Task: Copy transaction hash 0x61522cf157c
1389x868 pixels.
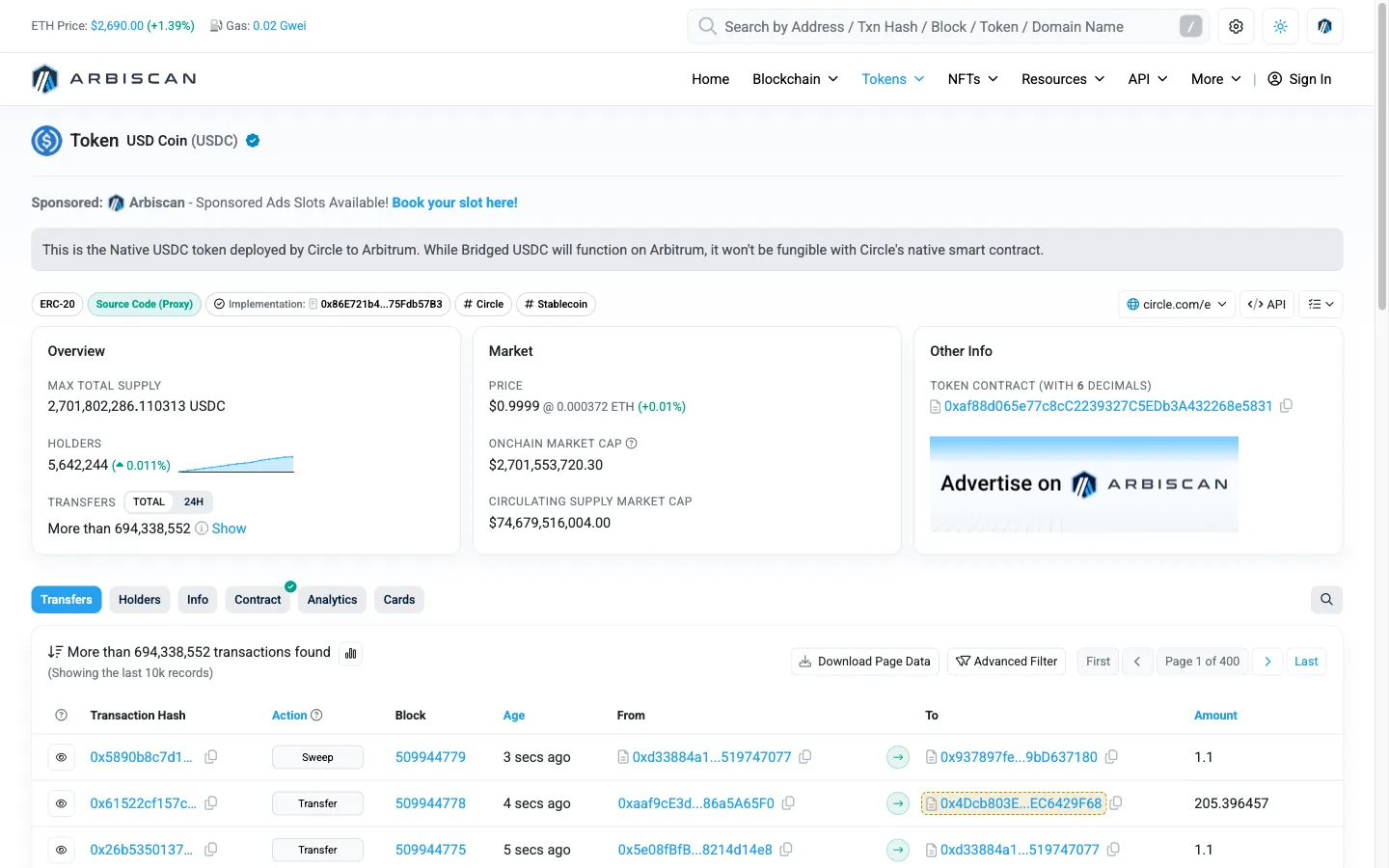Action: (x=210, y=803)
